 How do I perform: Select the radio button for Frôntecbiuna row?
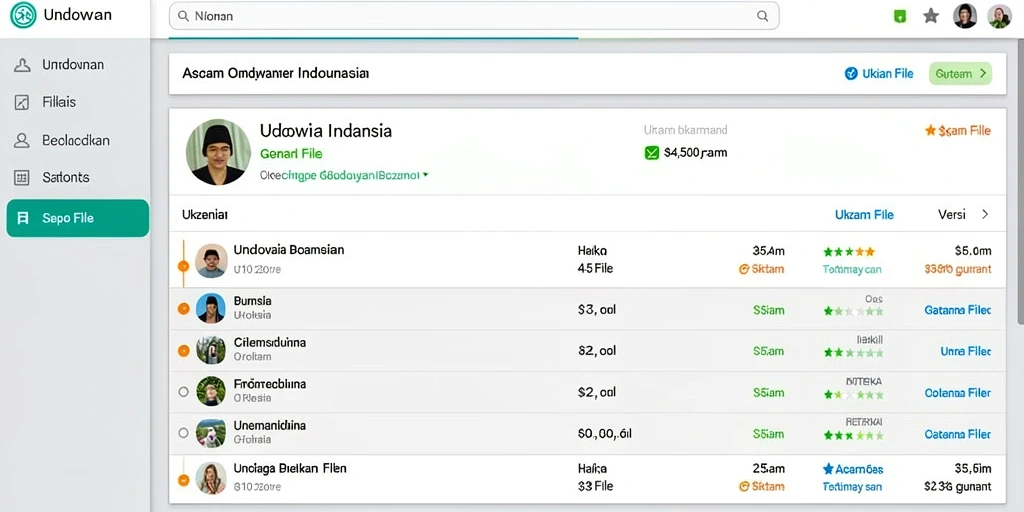[184, 392]
